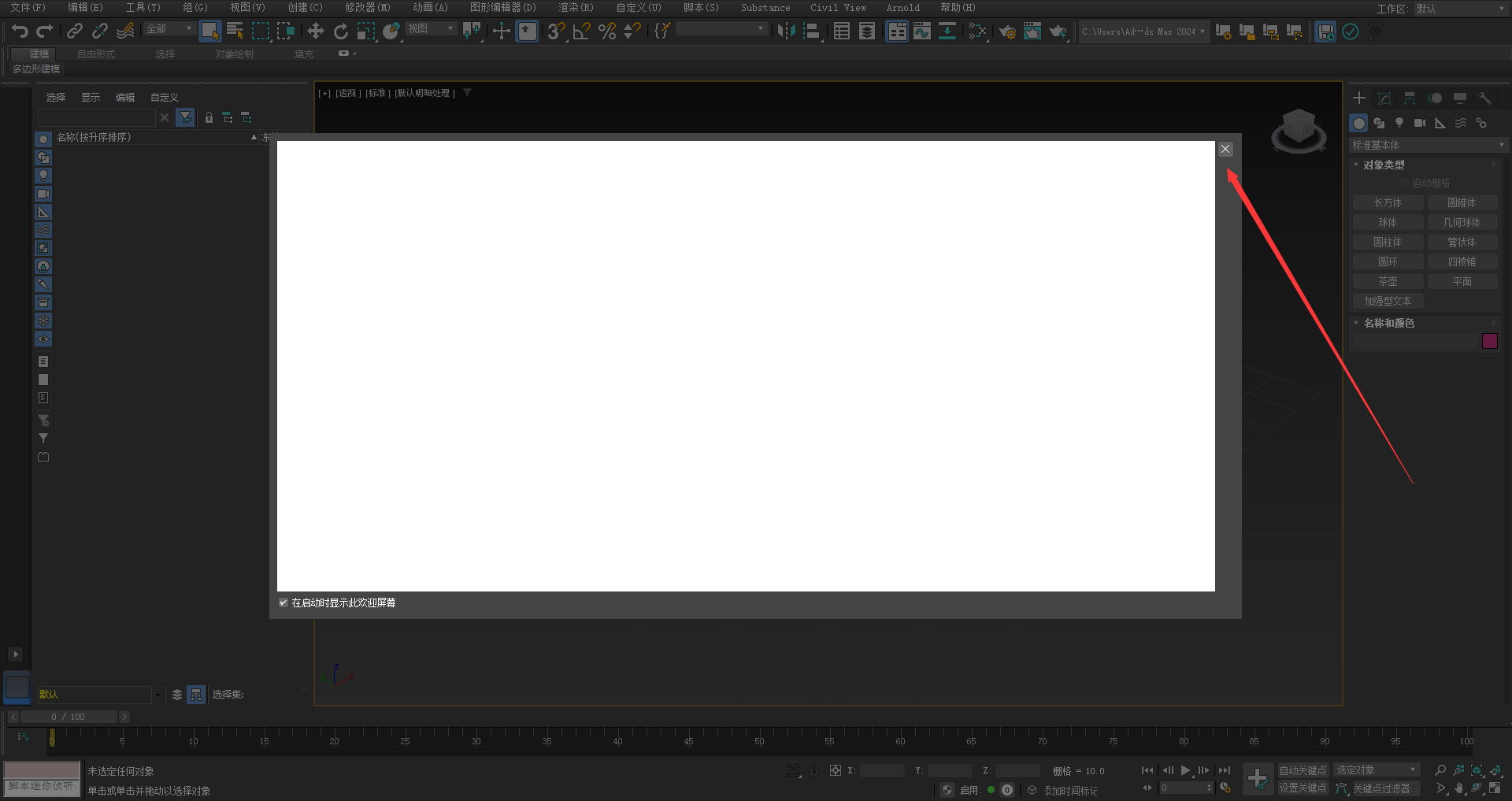Open the 视图 reference coordinate dropdown
This screenshot has height=801, width=1512.
(x=432, y=29)
